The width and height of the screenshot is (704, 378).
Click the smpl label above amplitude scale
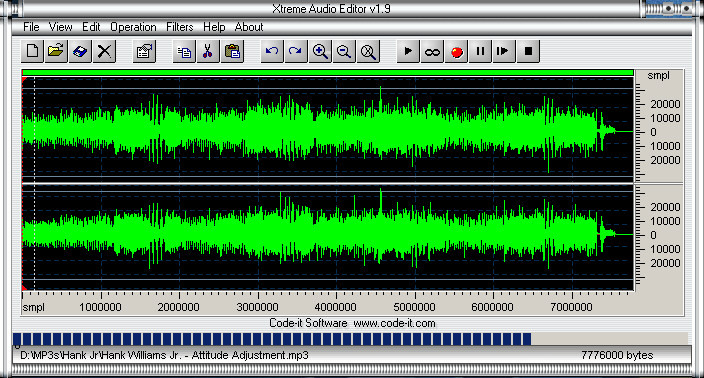pyautogui.click(x=658, y=75)
